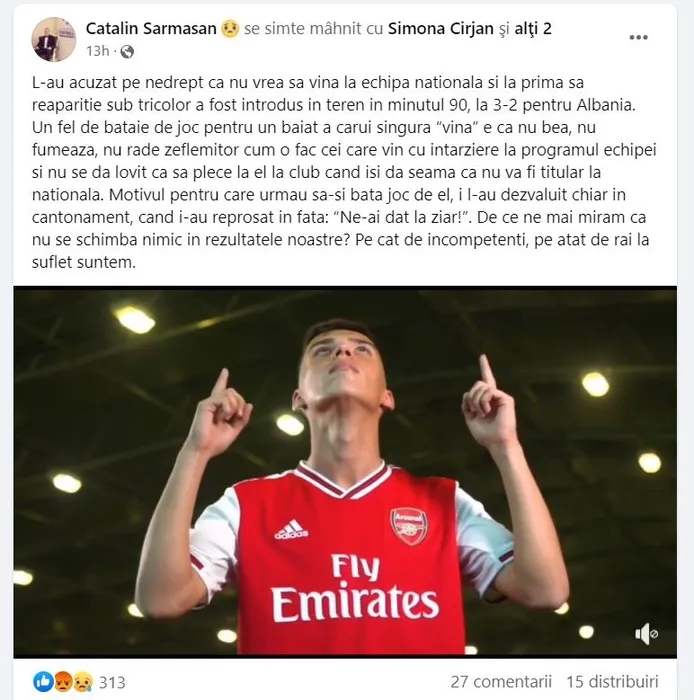
Task: Open the post's 13h timestamp link
Action: point(98,52)
